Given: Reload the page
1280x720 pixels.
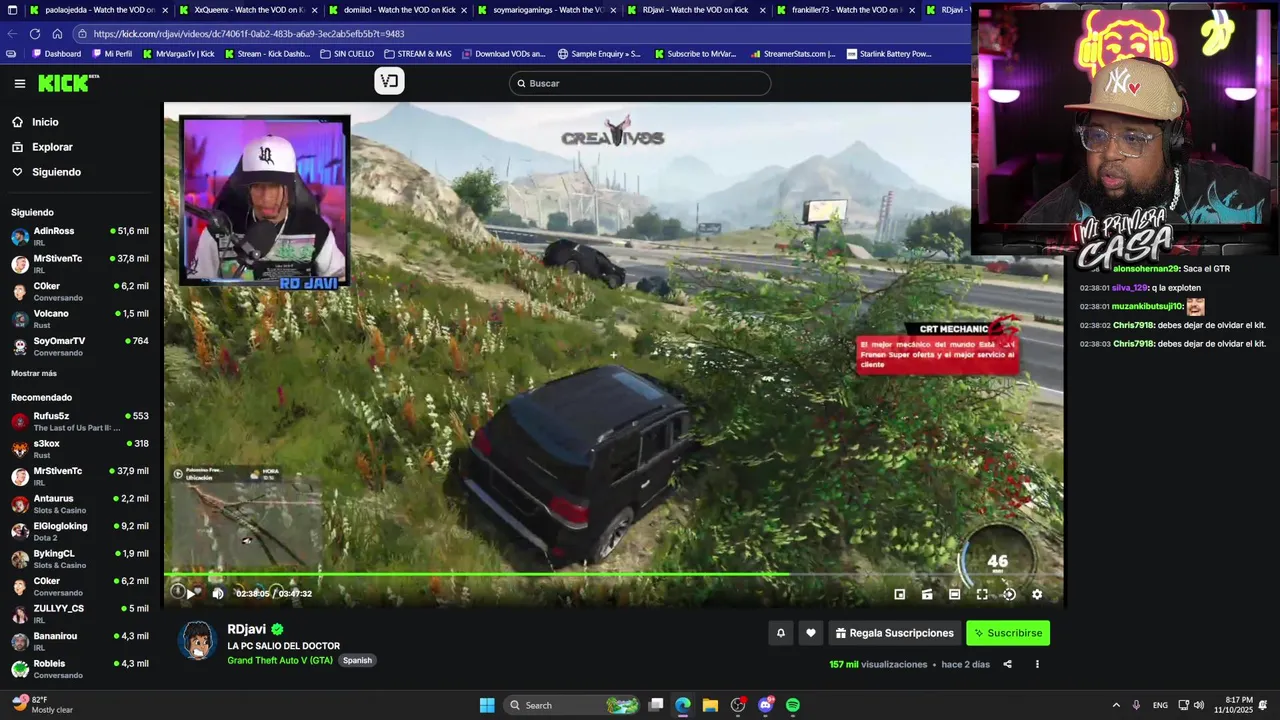Looking at the screenshot, I should point(34,33).
